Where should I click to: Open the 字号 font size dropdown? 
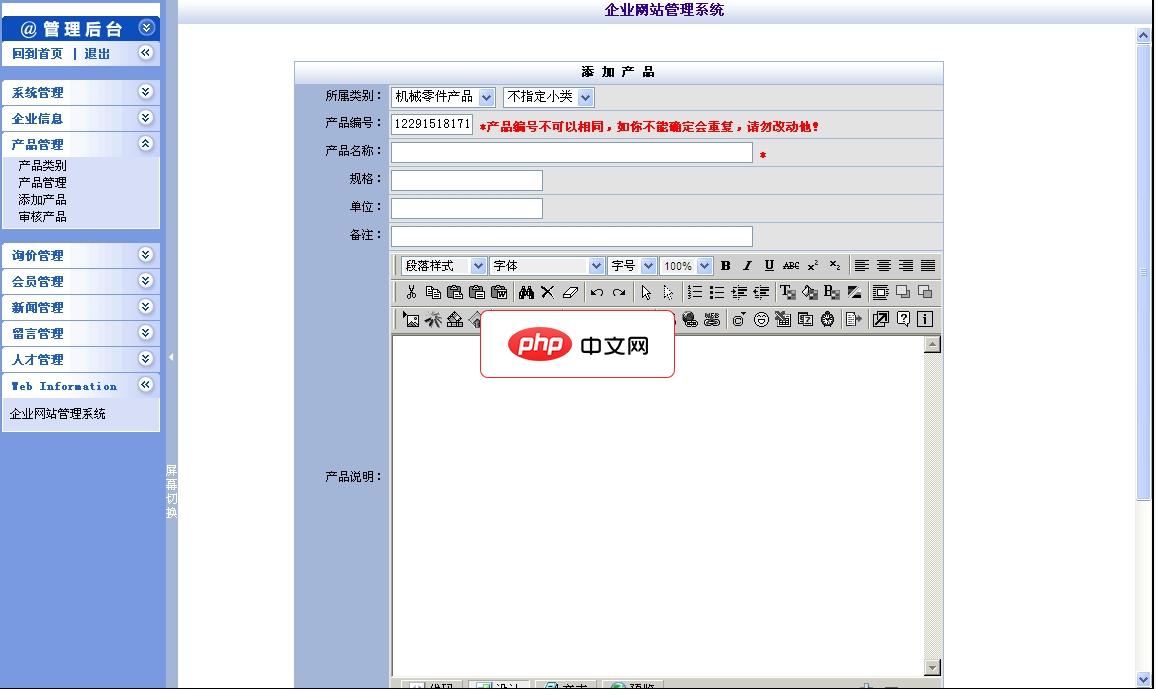(x=633, y=266)
